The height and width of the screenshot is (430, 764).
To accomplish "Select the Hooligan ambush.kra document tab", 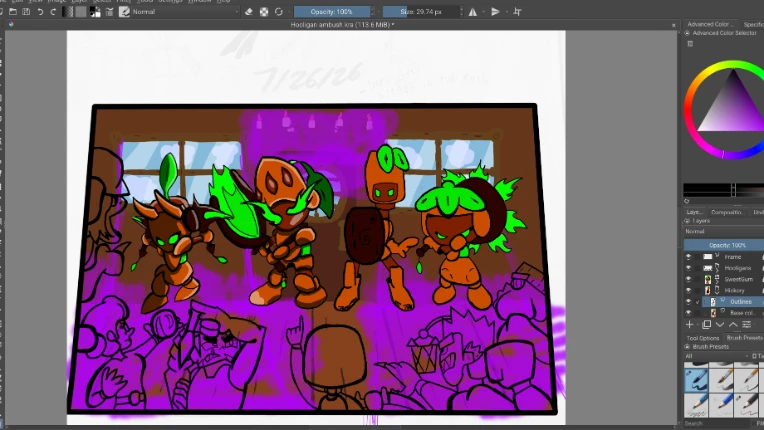I will (342, 24).
